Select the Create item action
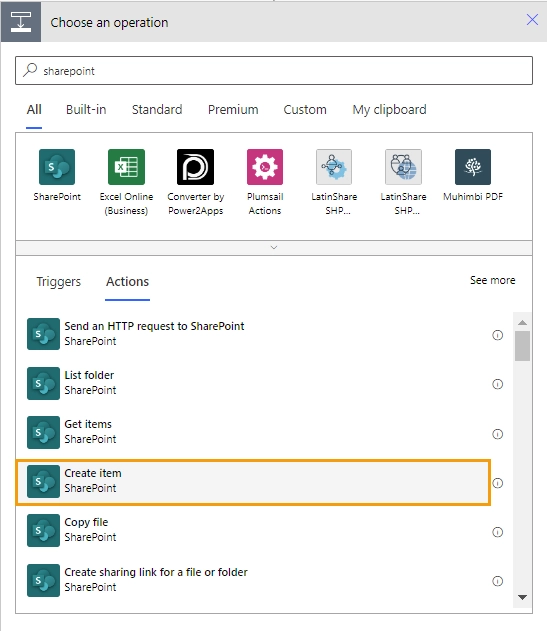The image size is (547, 631). click(x=253, y=482)
